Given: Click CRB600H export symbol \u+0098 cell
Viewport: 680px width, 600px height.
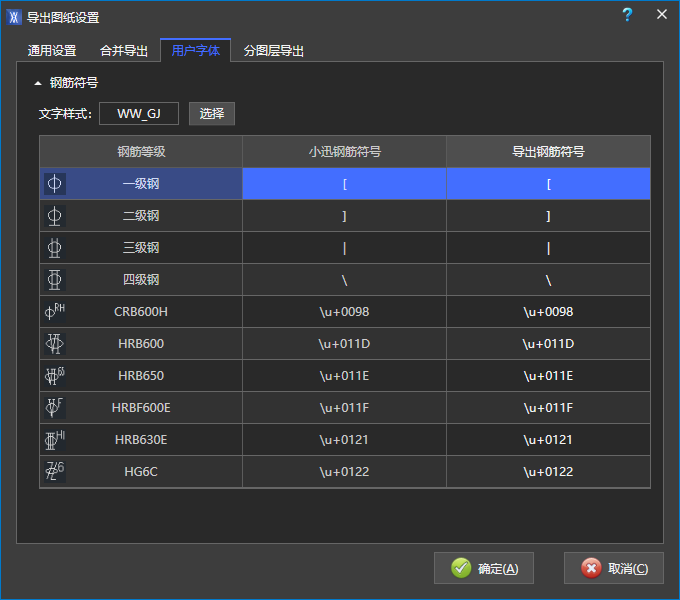Looking at the screenshot, I should pos(549,312).
